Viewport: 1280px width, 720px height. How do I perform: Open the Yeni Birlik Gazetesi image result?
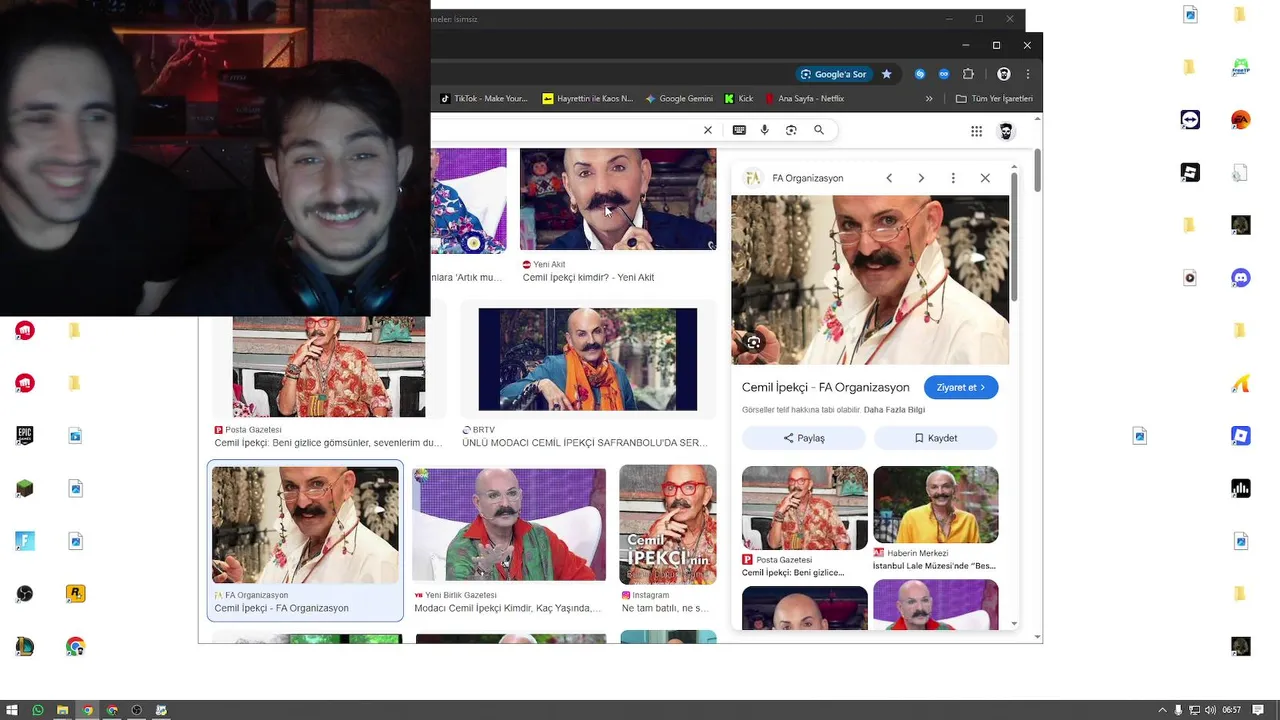tap(509, 523)
